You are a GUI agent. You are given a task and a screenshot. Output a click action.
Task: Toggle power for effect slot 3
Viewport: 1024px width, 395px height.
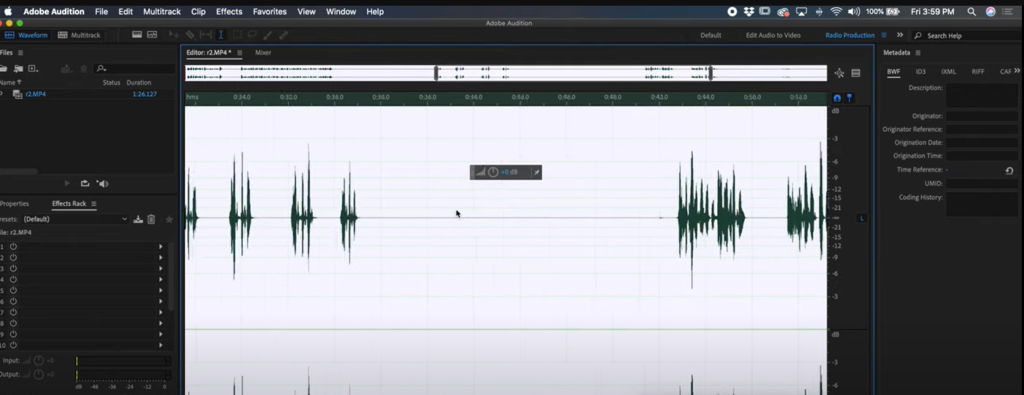pyautogui.click(x=13, y=268)
